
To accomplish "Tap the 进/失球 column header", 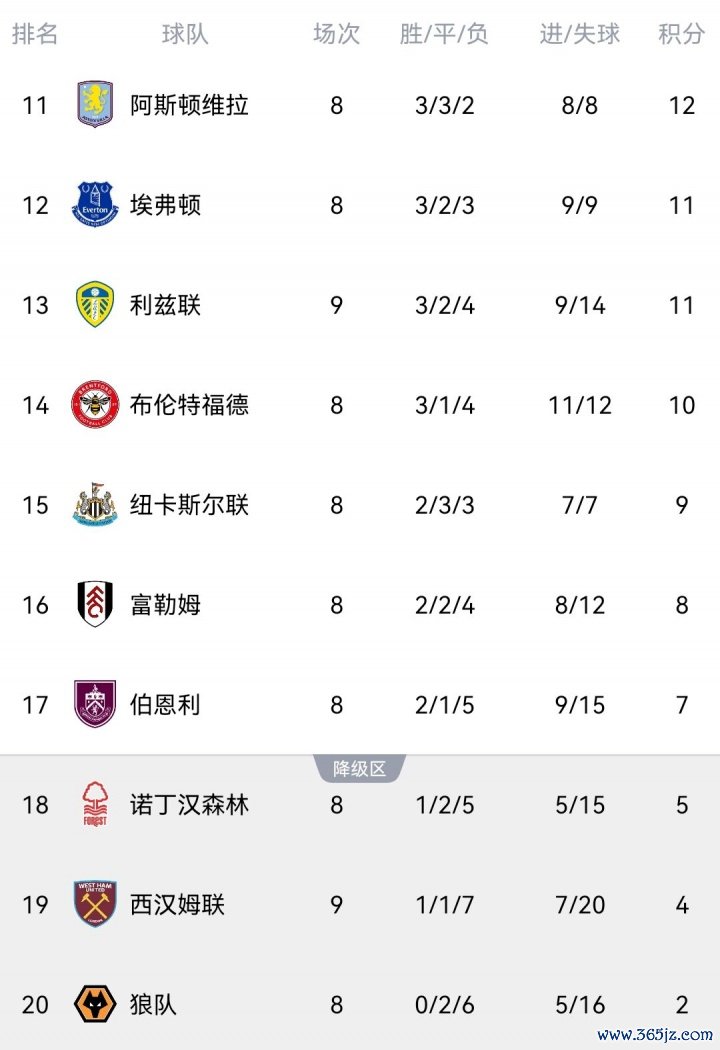I will coord(580,34).
